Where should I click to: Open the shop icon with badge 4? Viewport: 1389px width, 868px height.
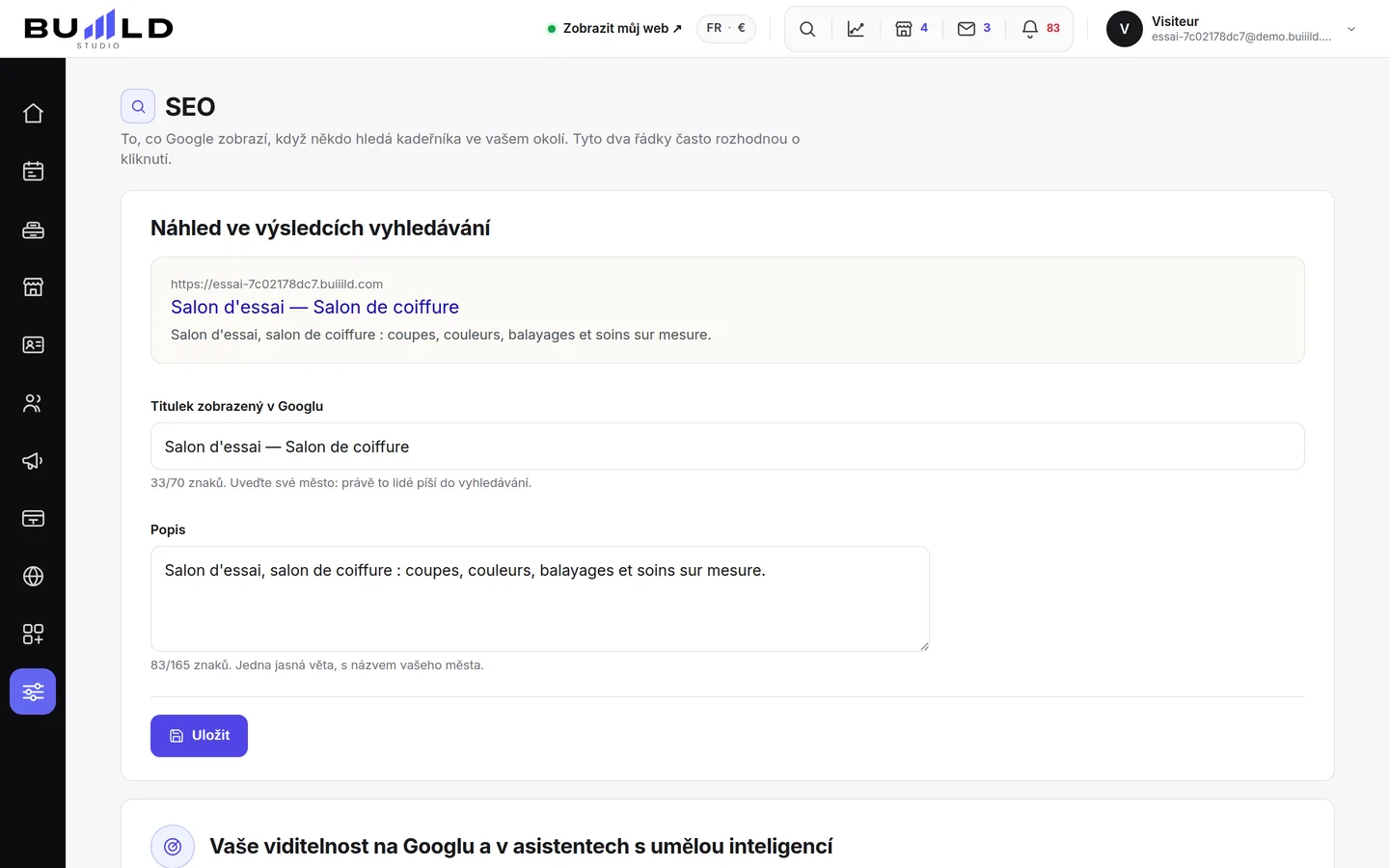[x=912, y=29]
